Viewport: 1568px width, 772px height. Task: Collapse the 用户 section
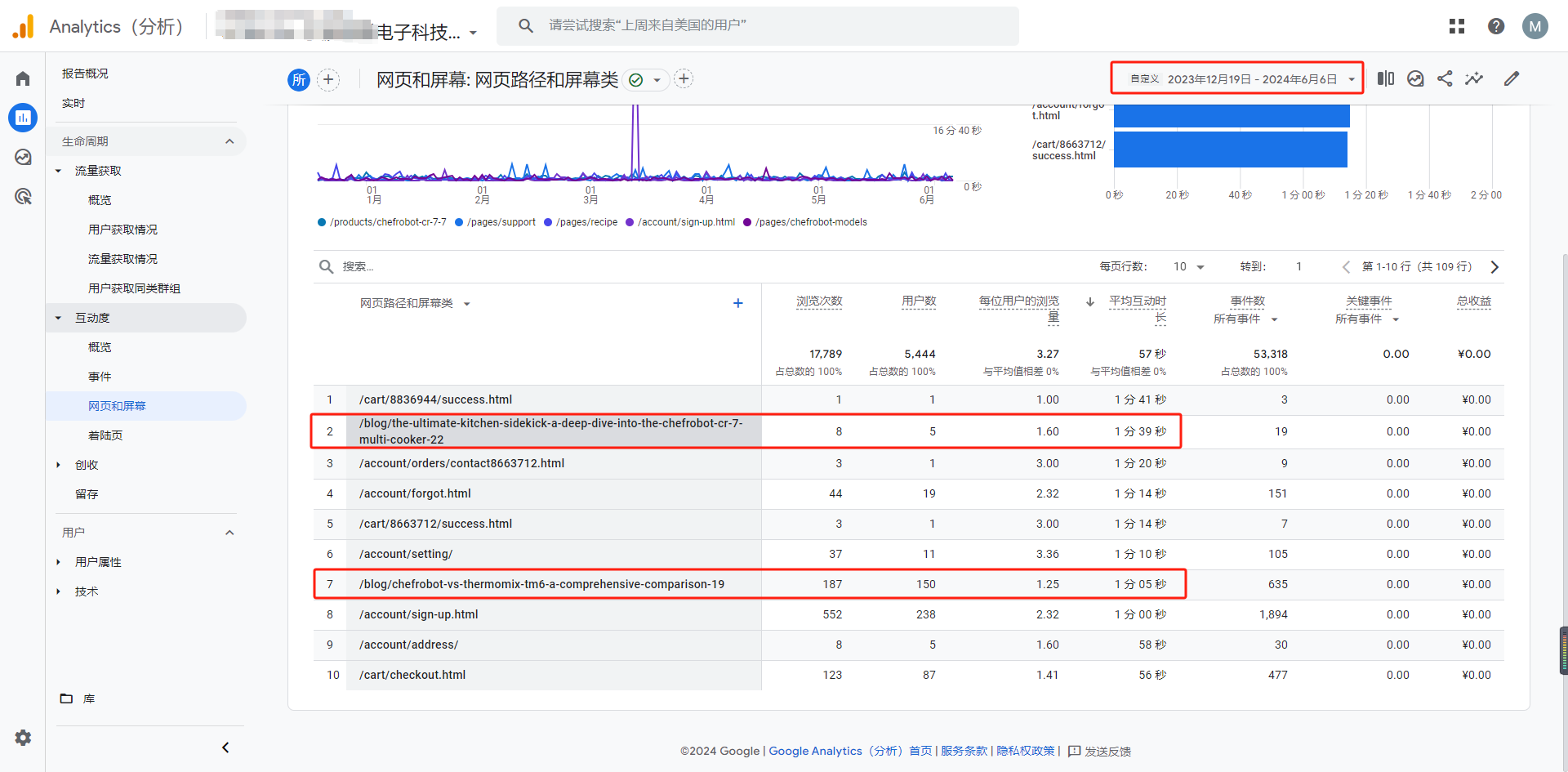229,533
